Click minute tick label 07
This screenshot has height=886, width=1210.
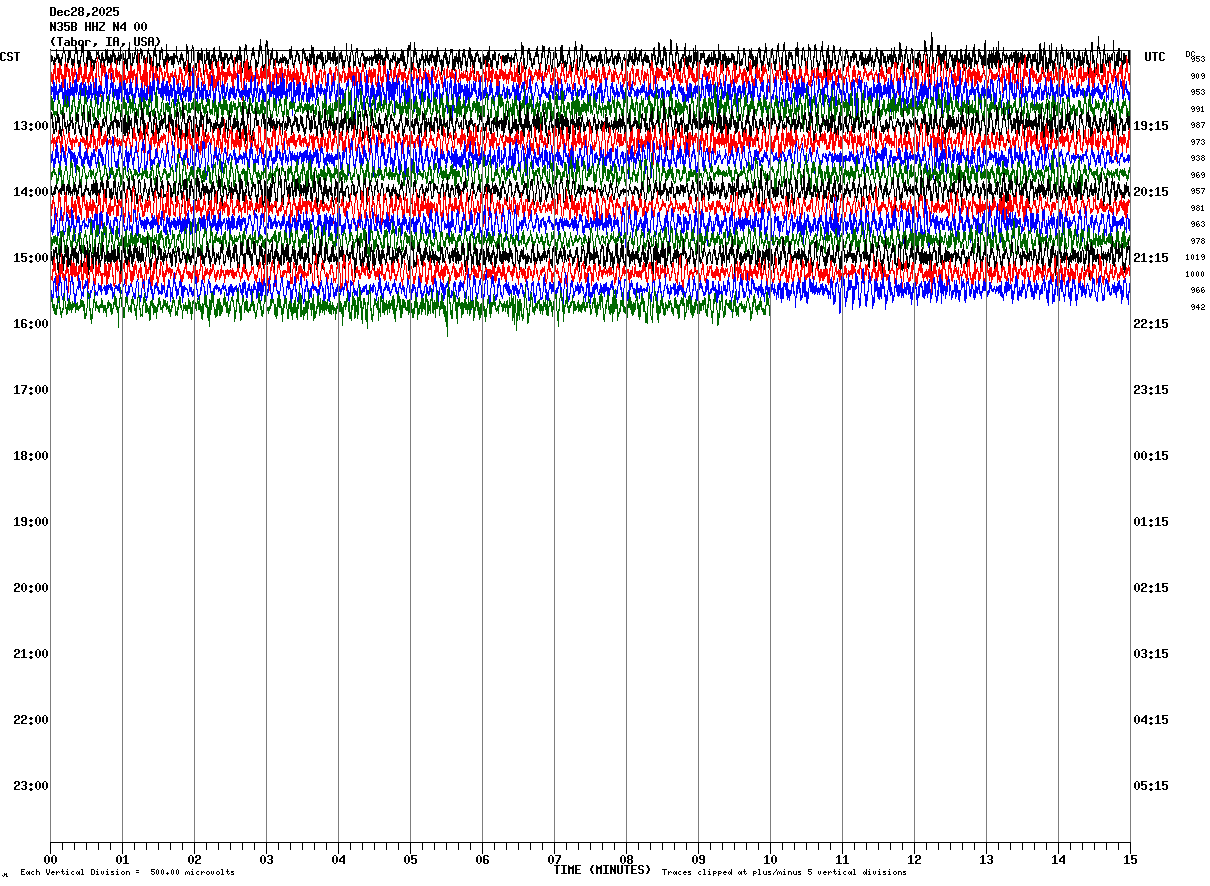click(555, 860)
